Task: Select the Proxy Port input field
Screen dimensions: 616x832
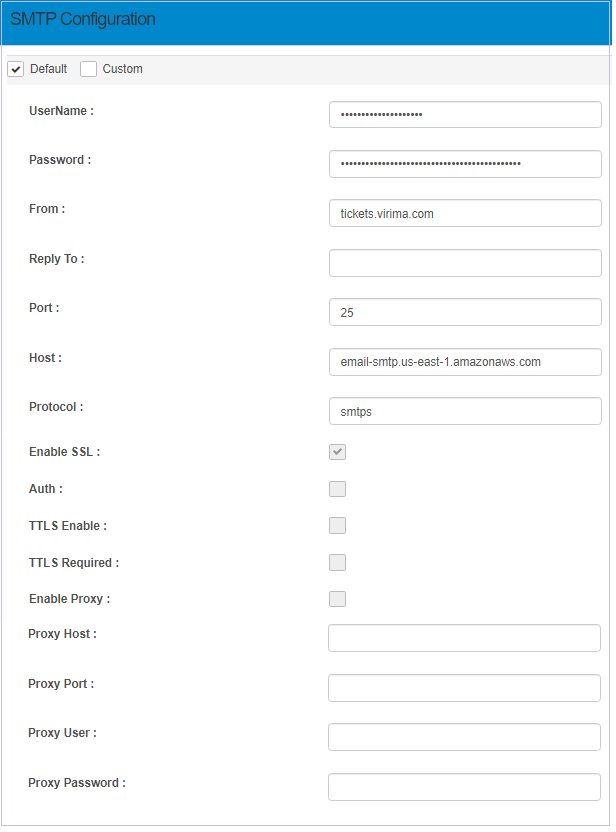Action: (464, 688)
